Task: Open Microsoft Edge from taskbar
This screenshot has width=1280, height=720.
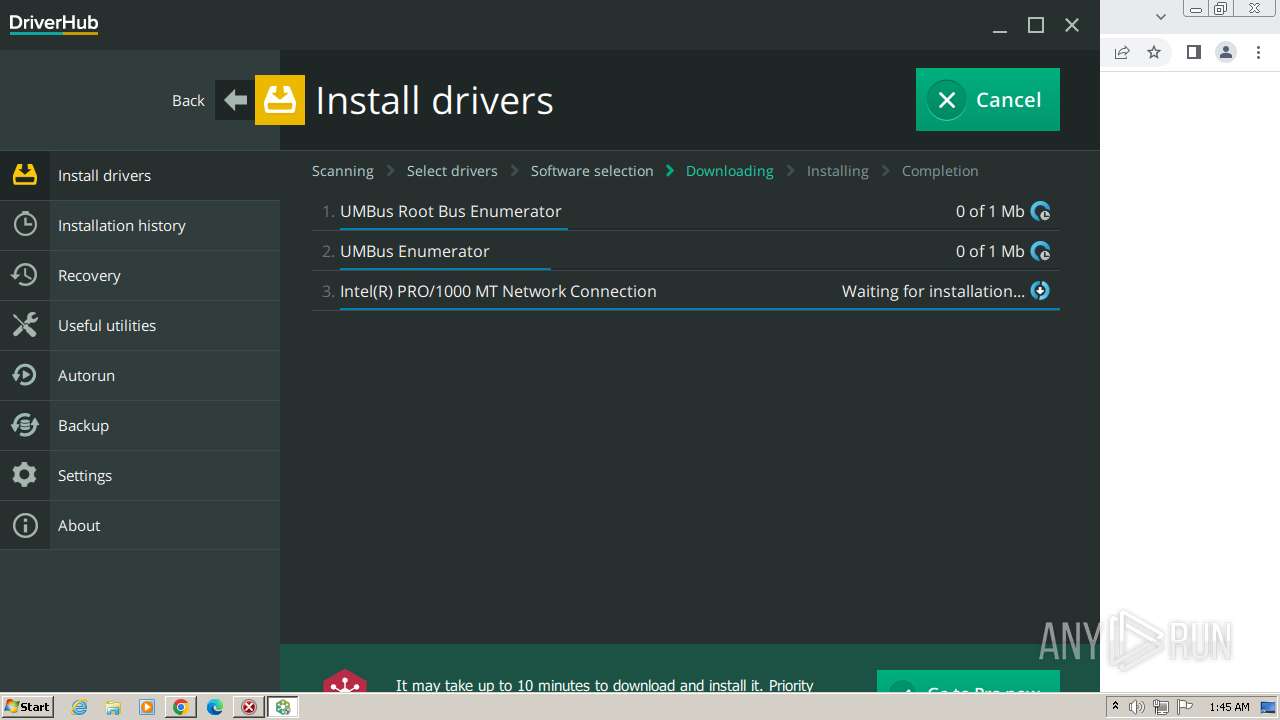Action: point(215,707)
